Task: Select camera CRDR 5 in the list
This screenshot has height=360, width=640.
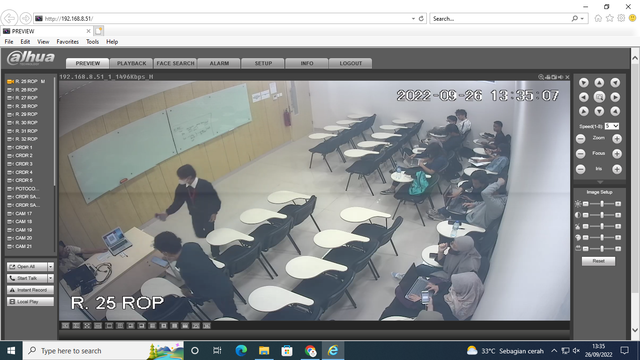Action: tap(24, 180)
